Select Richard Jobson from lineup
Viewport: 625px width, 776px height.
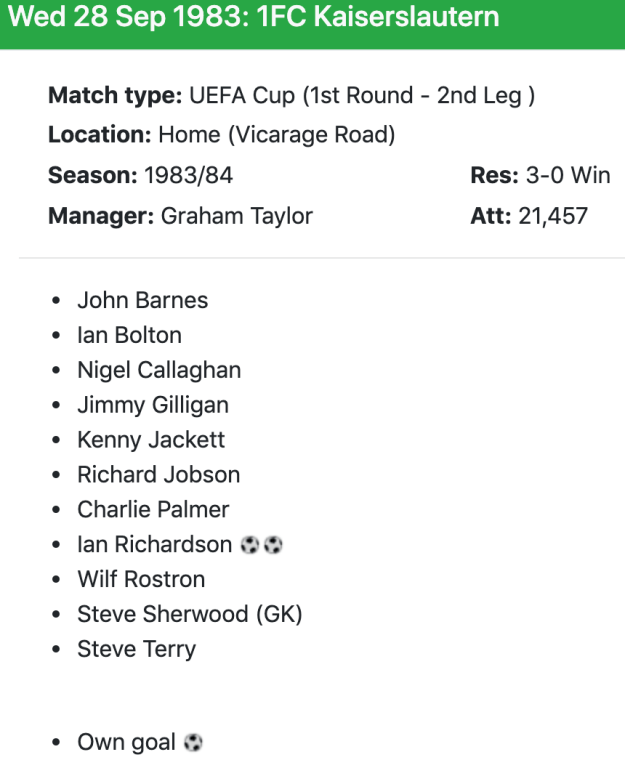(159, 475)
